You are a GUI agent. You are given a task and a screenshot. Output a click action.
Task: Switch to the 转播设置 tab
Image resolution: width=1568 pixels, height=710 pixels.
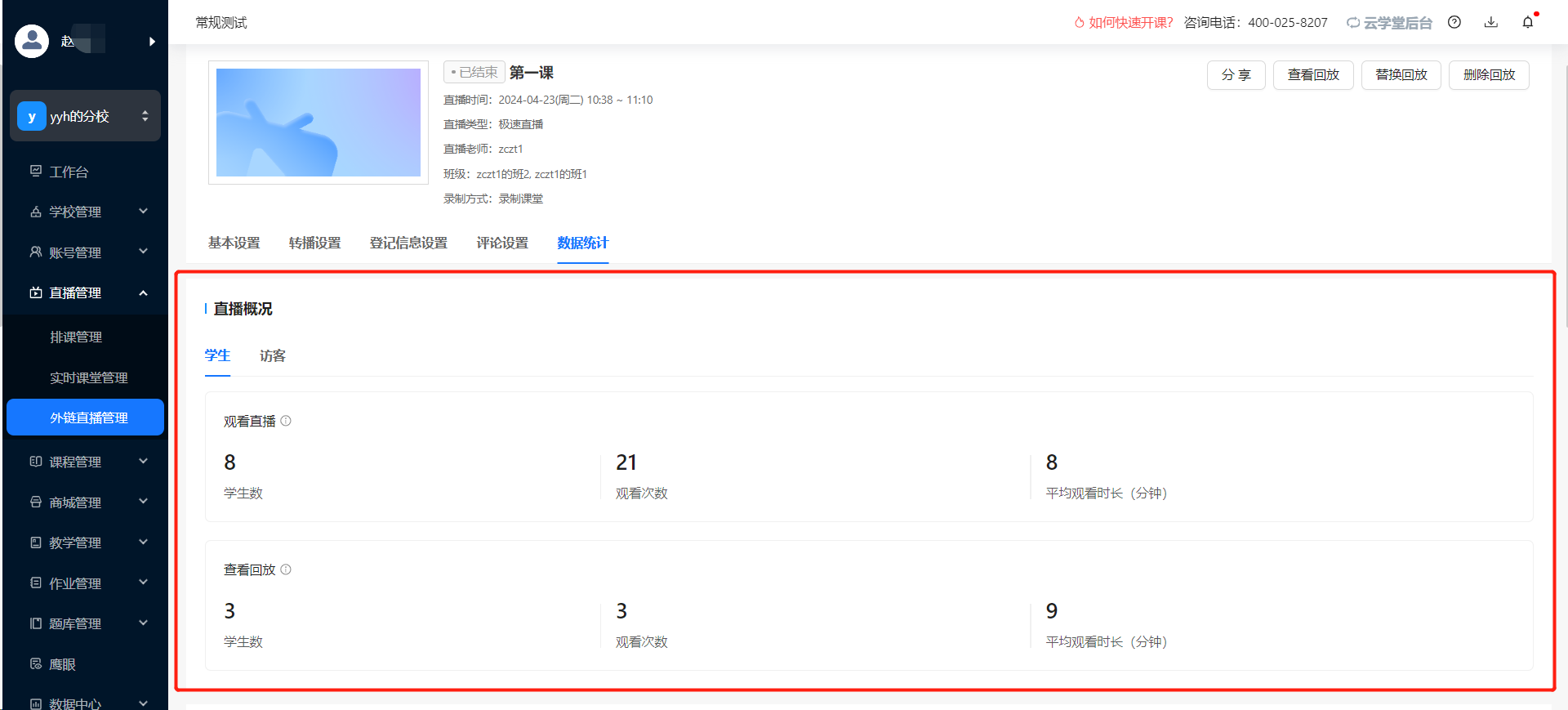pos(315,243)
